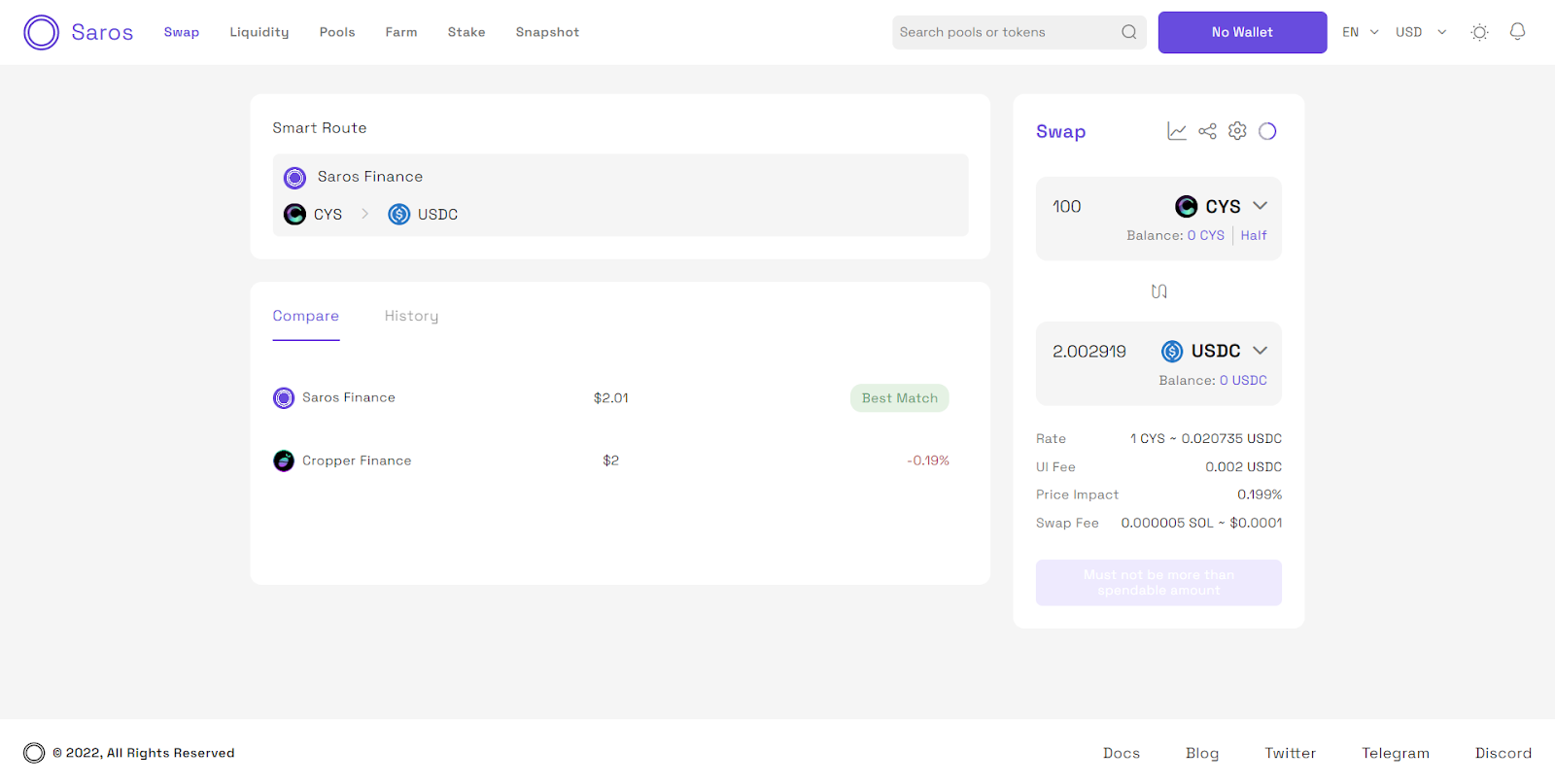This screenshot has height=784, width=1555.
Task: Open notifications bell
Action: pyautogui.click(x=1517, y=32)
